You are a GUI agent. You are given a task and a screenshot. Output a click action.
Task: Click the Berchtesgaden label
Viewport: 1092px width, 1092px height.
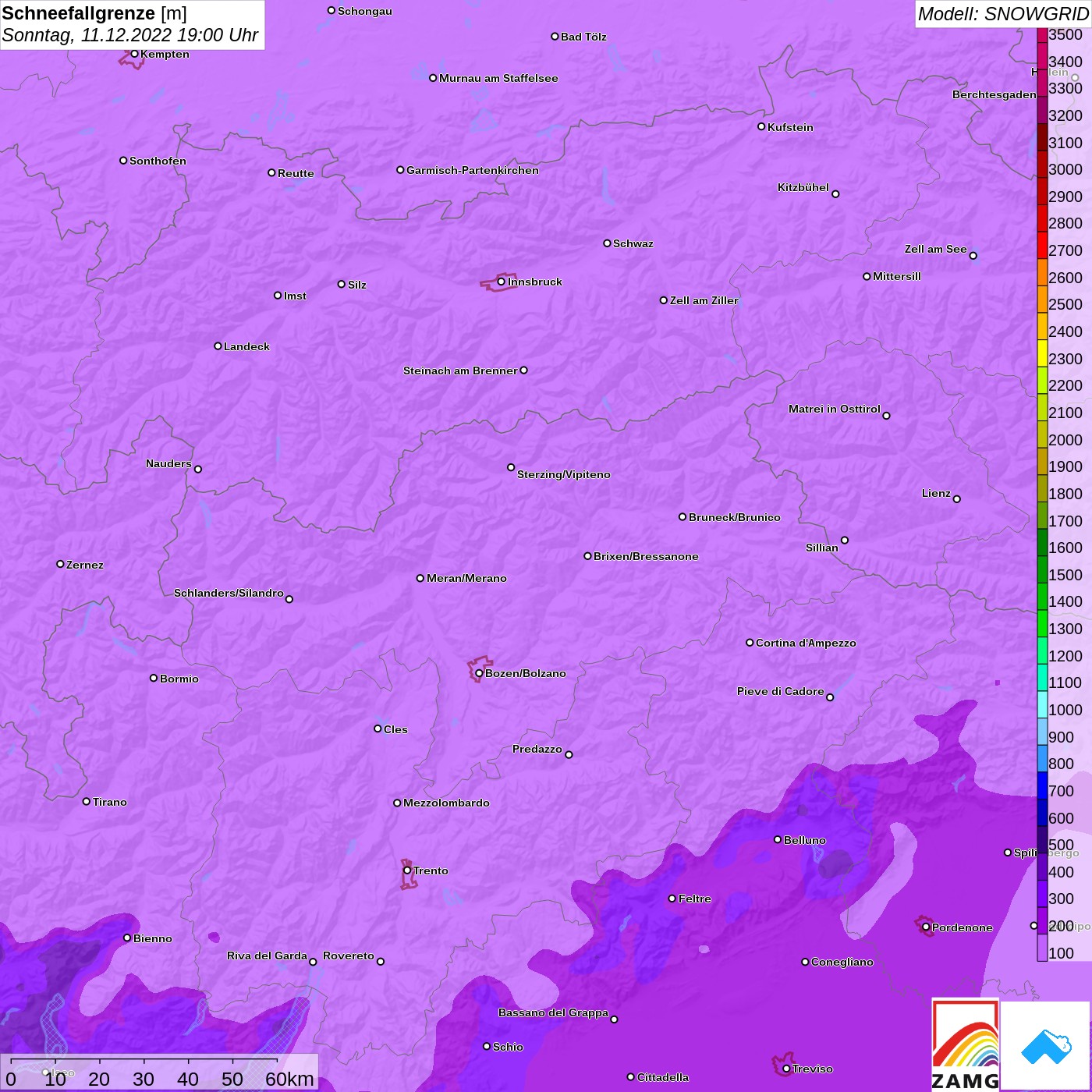pos(994,94)
